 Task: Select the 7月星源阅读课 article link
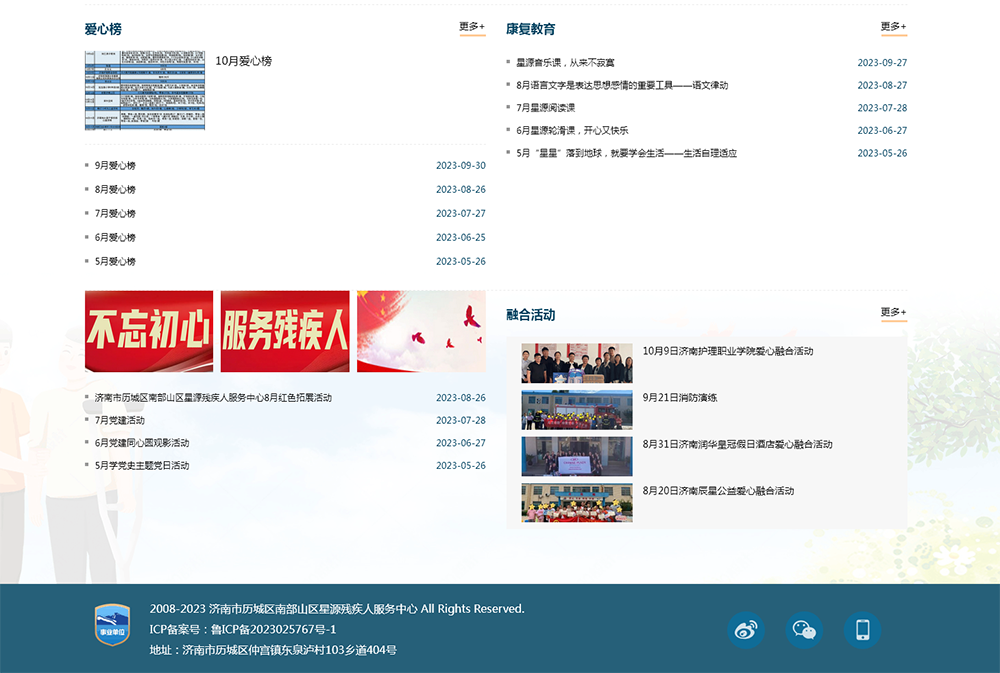[546, 108]
